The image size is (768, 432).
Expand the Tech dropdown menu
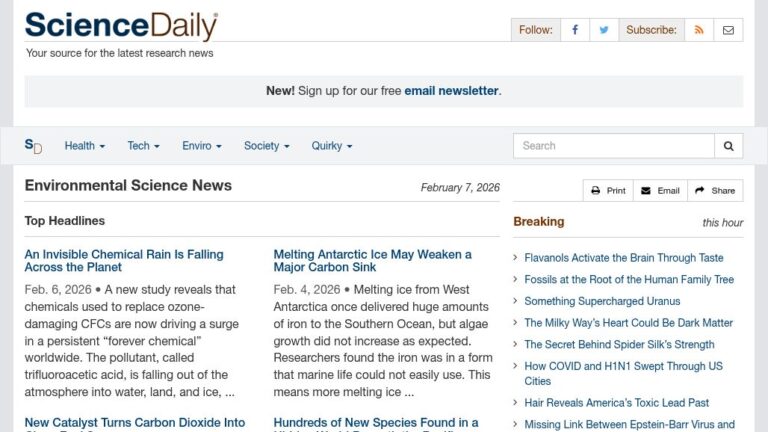(143, 146)
